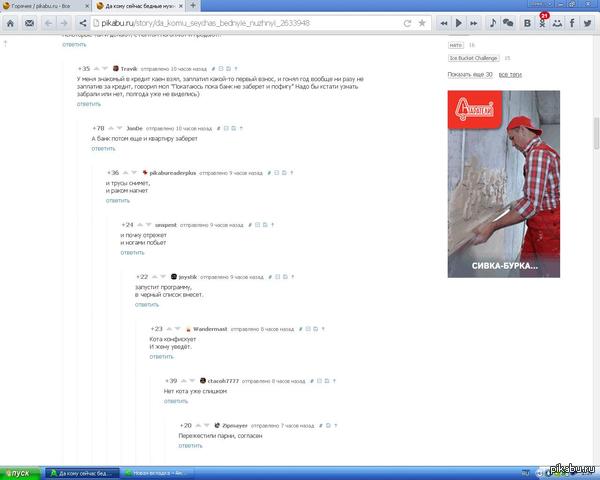The image size is (600, 480).
Task: Click 'ответить' under Travik's comment
Action: pos(89,104)
